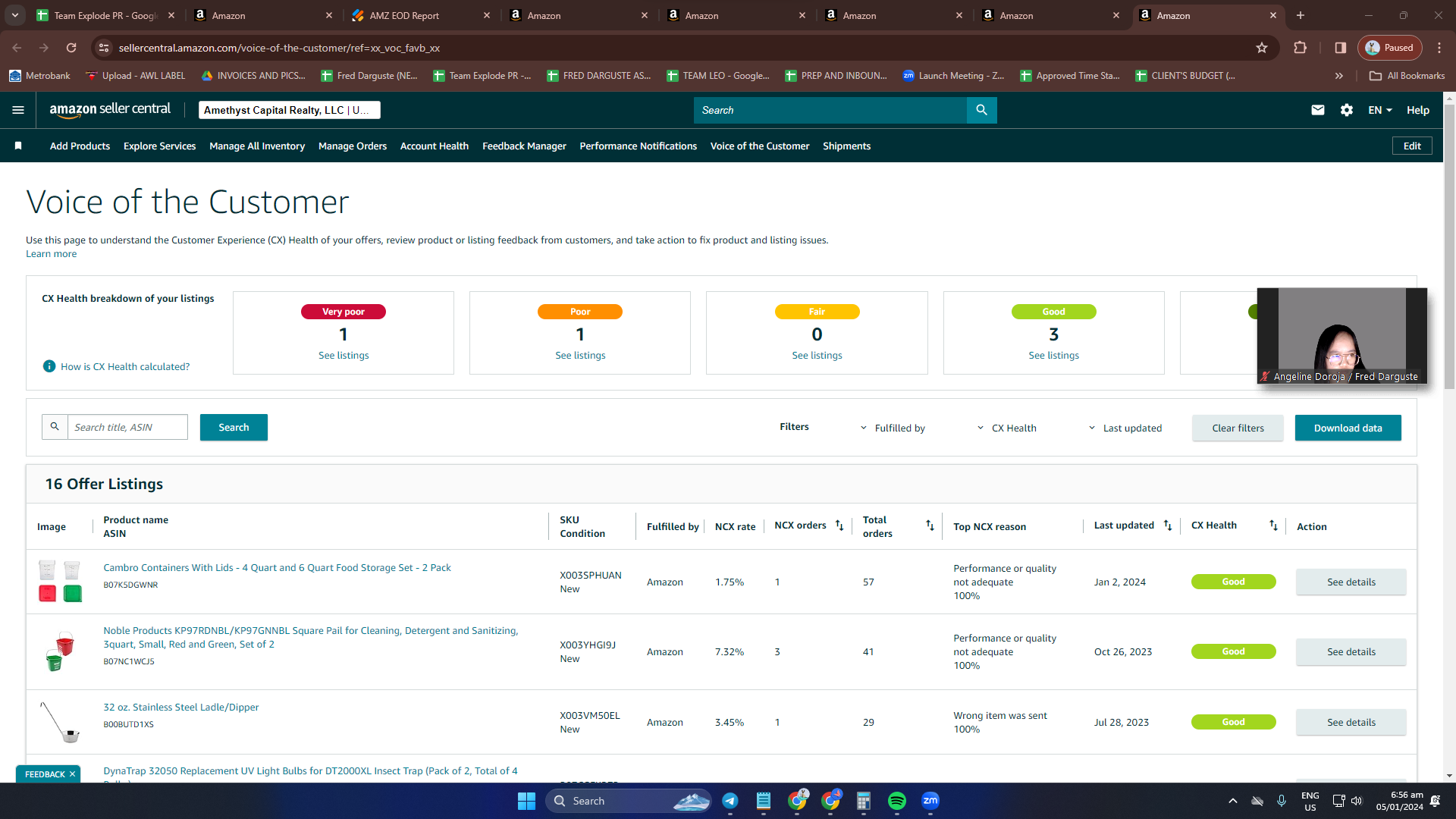Expand the Last updated filter dropdown

pyautogui.click(x=1125, y=428)
